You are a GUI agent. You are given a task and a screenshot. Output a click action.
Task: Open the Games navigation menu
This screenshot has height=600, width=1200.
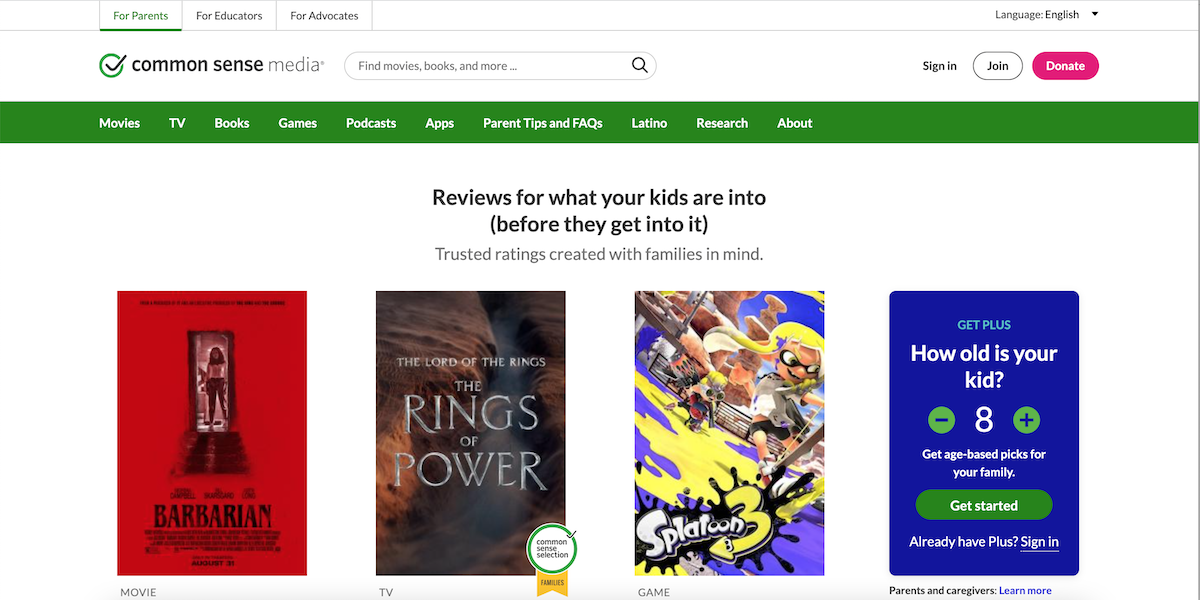pos(297,123)
